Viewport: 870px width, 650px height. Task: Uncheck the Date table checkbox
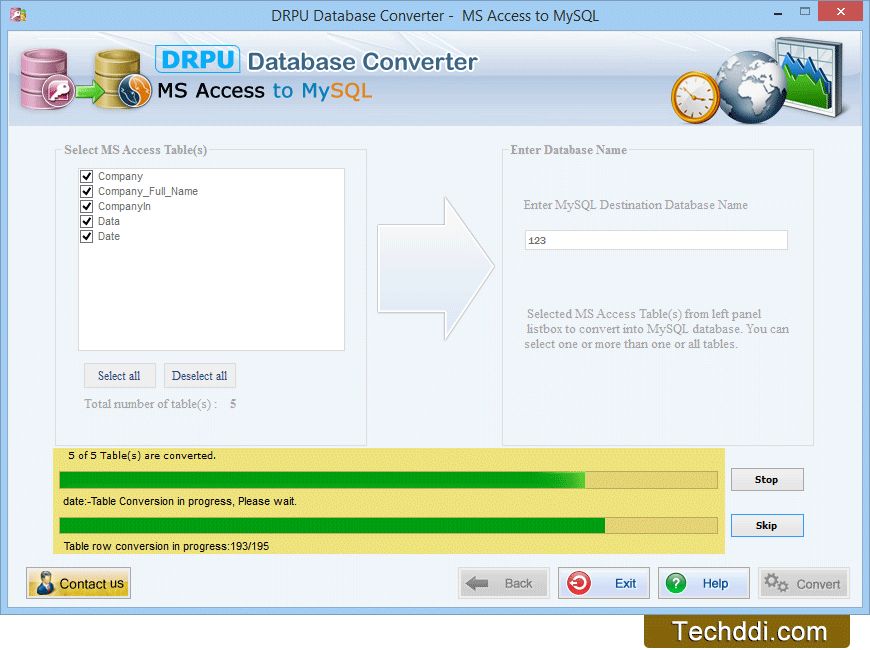click(x=87, y=237)
